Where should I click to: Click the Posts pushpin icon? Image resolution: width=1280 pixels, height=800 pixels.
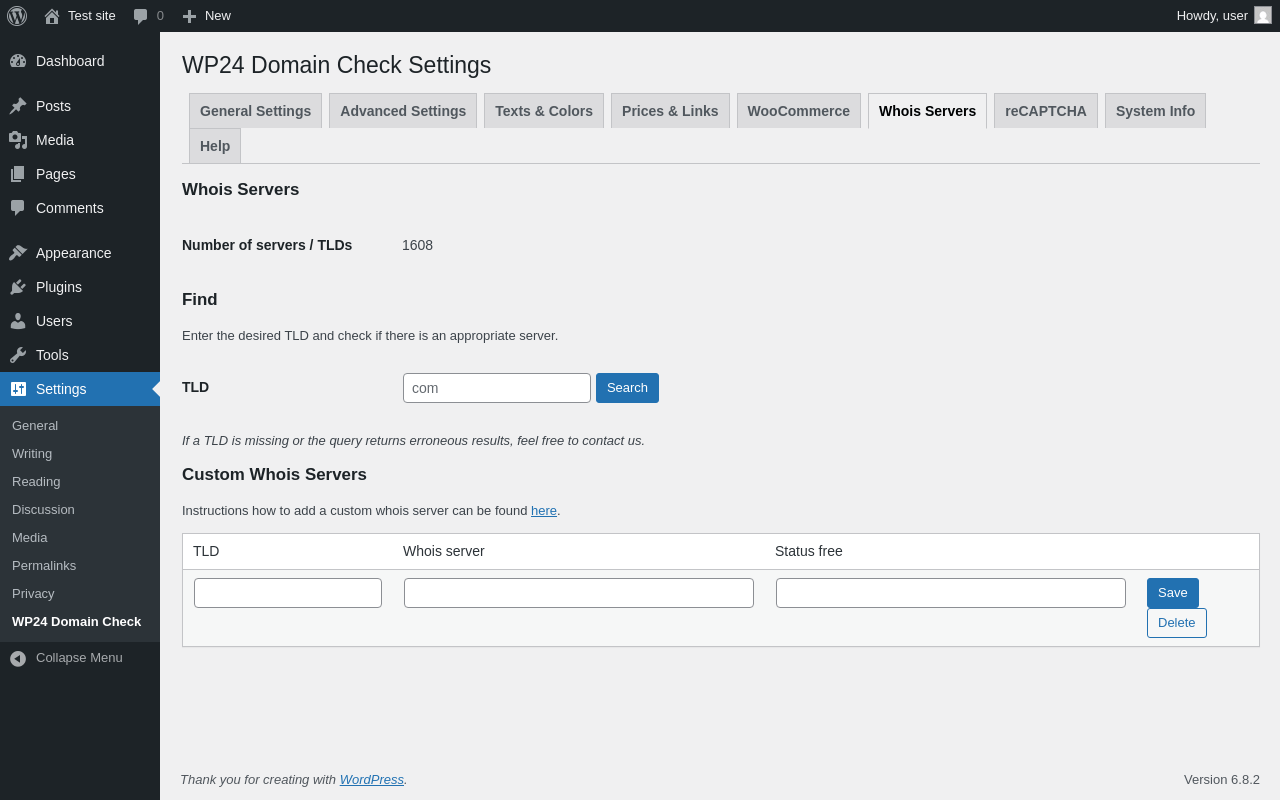18,106
